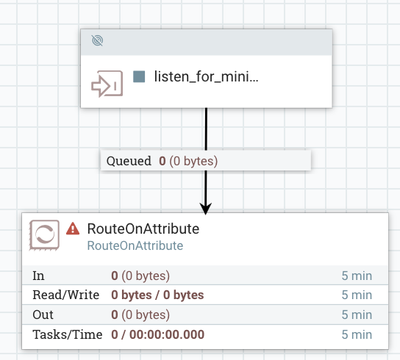Click the input port arrow icon

(x=107, y=84)
